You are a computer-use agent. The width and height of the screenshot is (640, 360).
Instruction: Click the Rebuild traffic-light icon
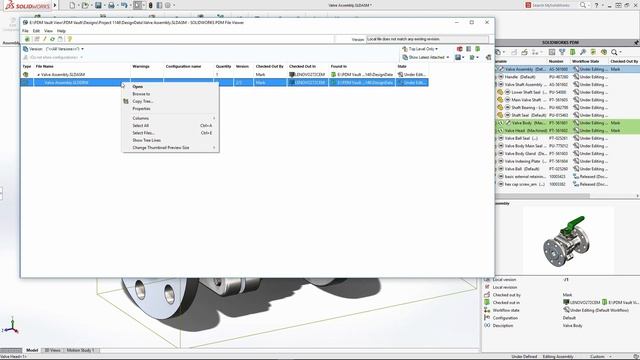[x=151, y=5]
